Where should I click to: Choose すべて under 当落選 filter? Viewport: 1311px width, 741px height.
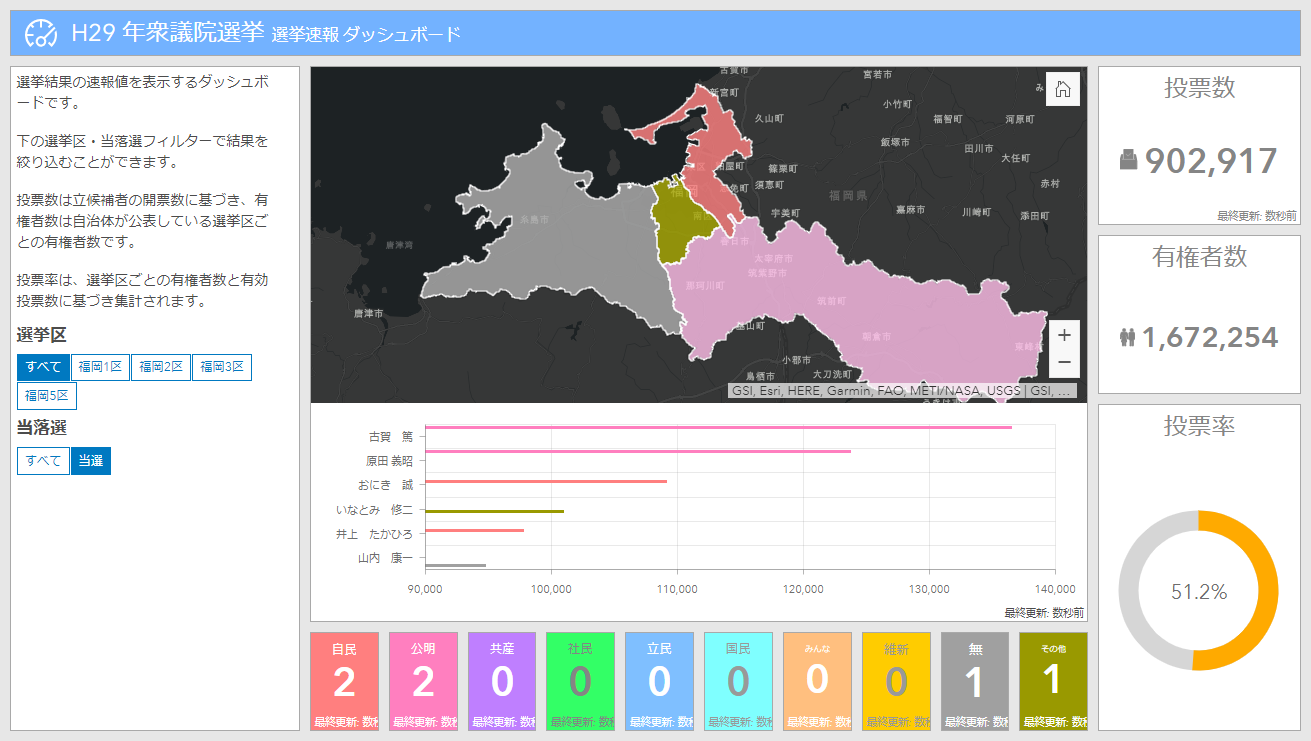43,461
